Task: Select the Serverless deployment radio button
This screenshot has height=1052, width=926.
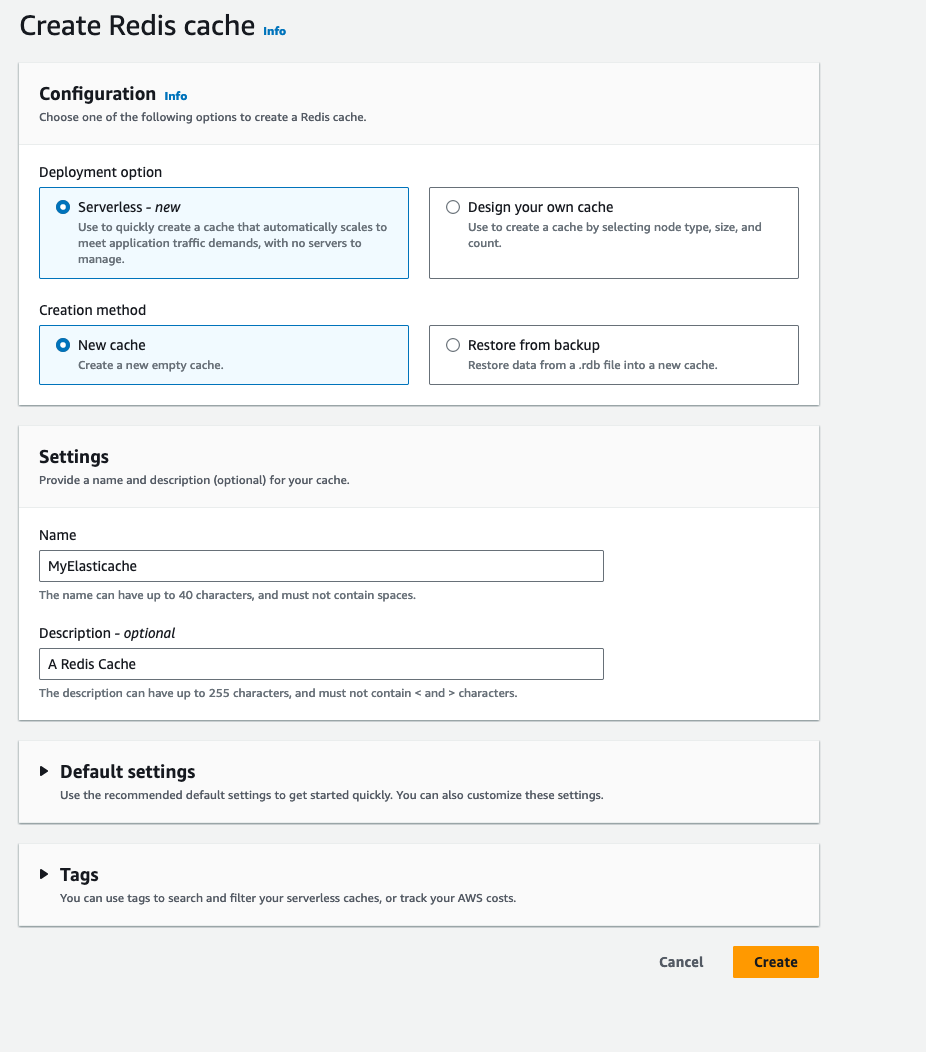Action: click(63, 207)
